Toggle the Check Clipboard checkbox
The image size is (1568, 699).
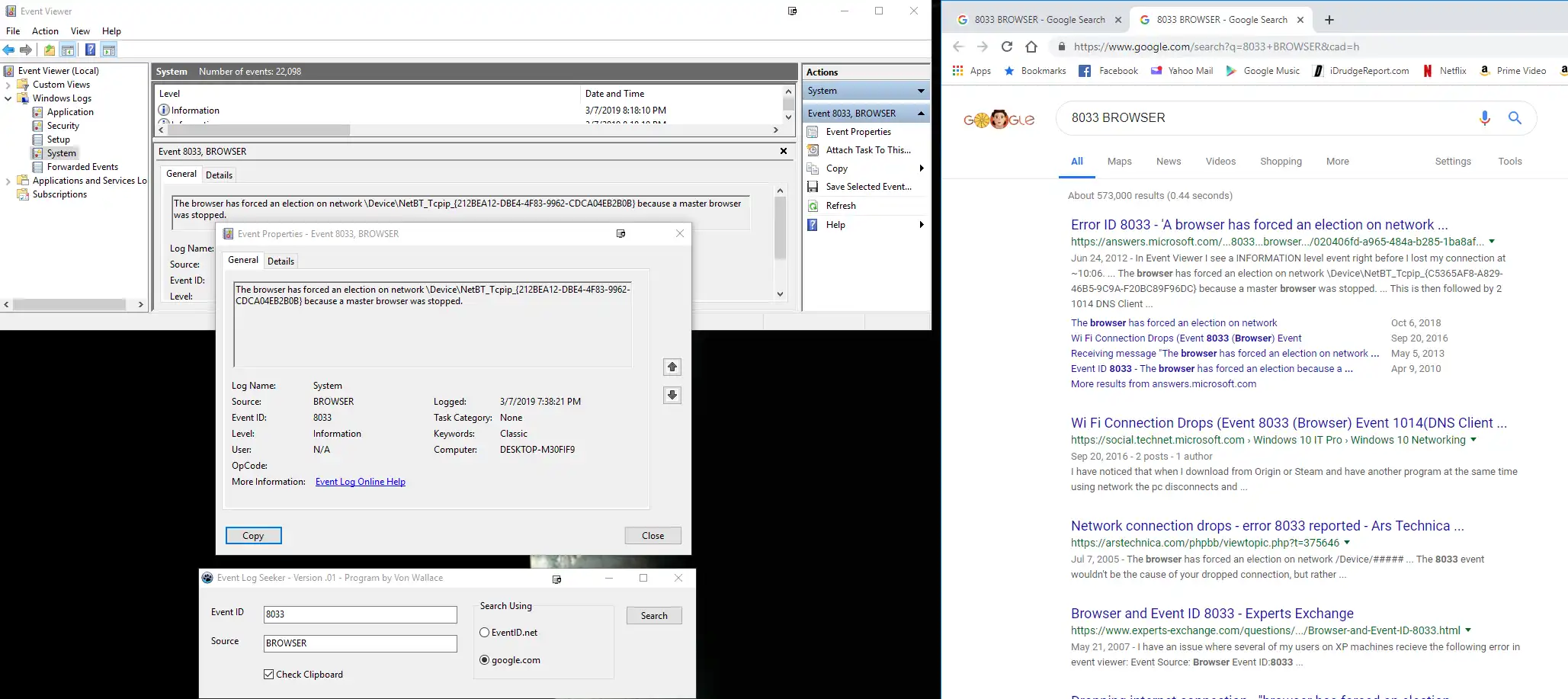268,675
